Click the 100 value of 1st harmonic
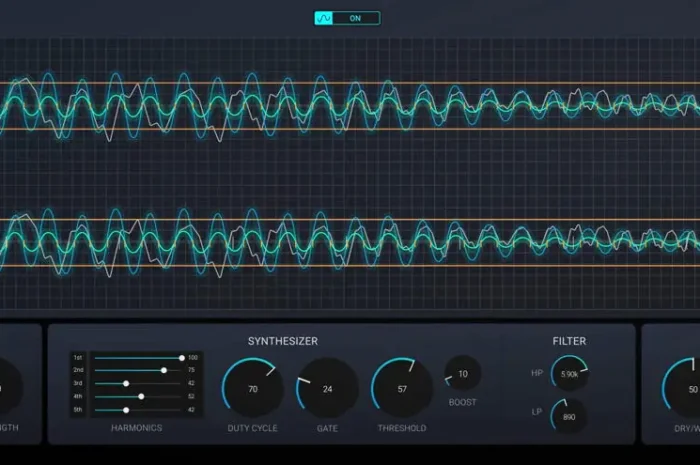Viewport: 700px width, 465px height. [192, 357]
